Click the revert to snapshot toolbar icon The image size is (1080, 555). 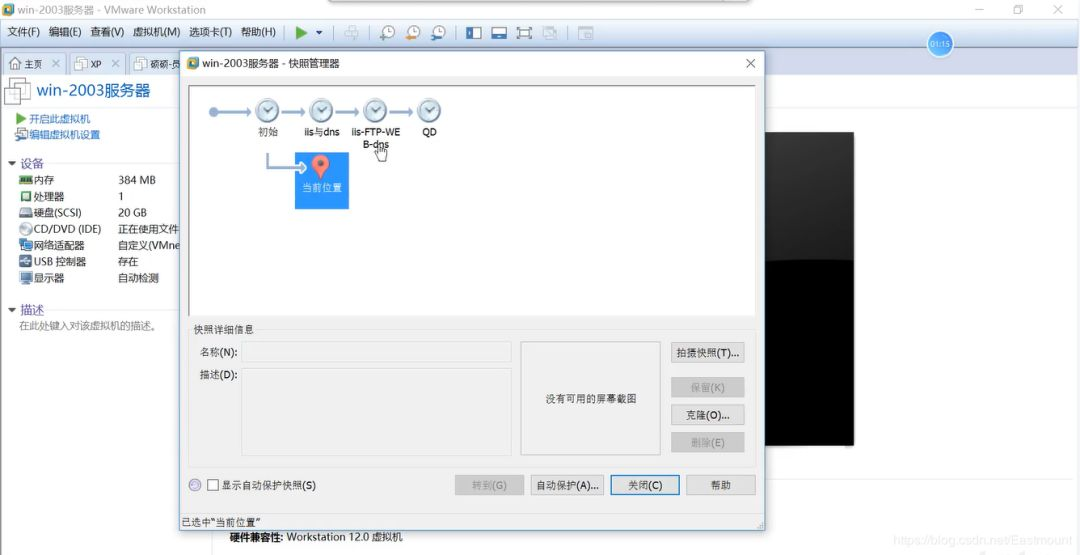[x=413, y=32]
